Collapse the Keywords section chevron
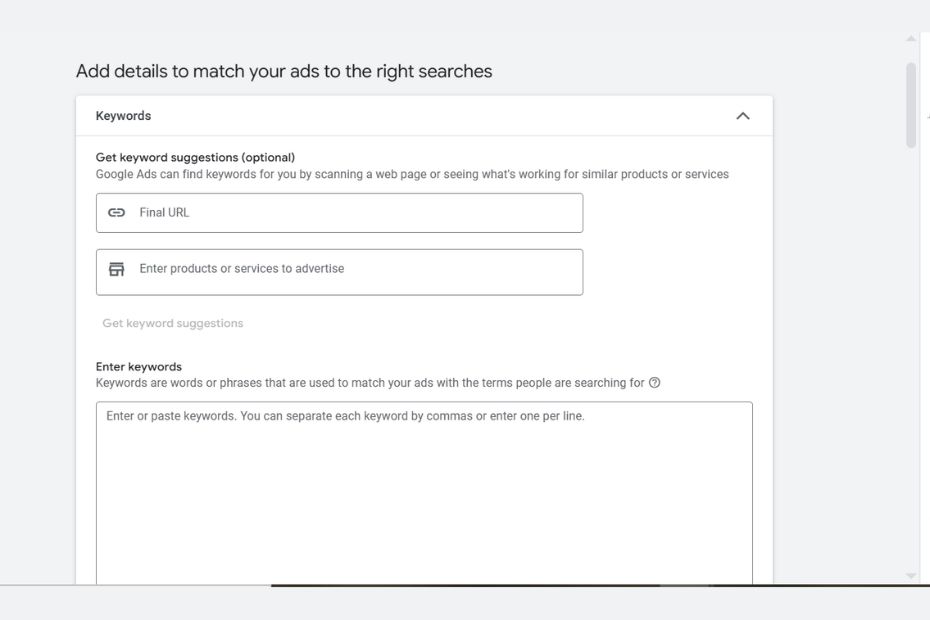 click(743, 116)
